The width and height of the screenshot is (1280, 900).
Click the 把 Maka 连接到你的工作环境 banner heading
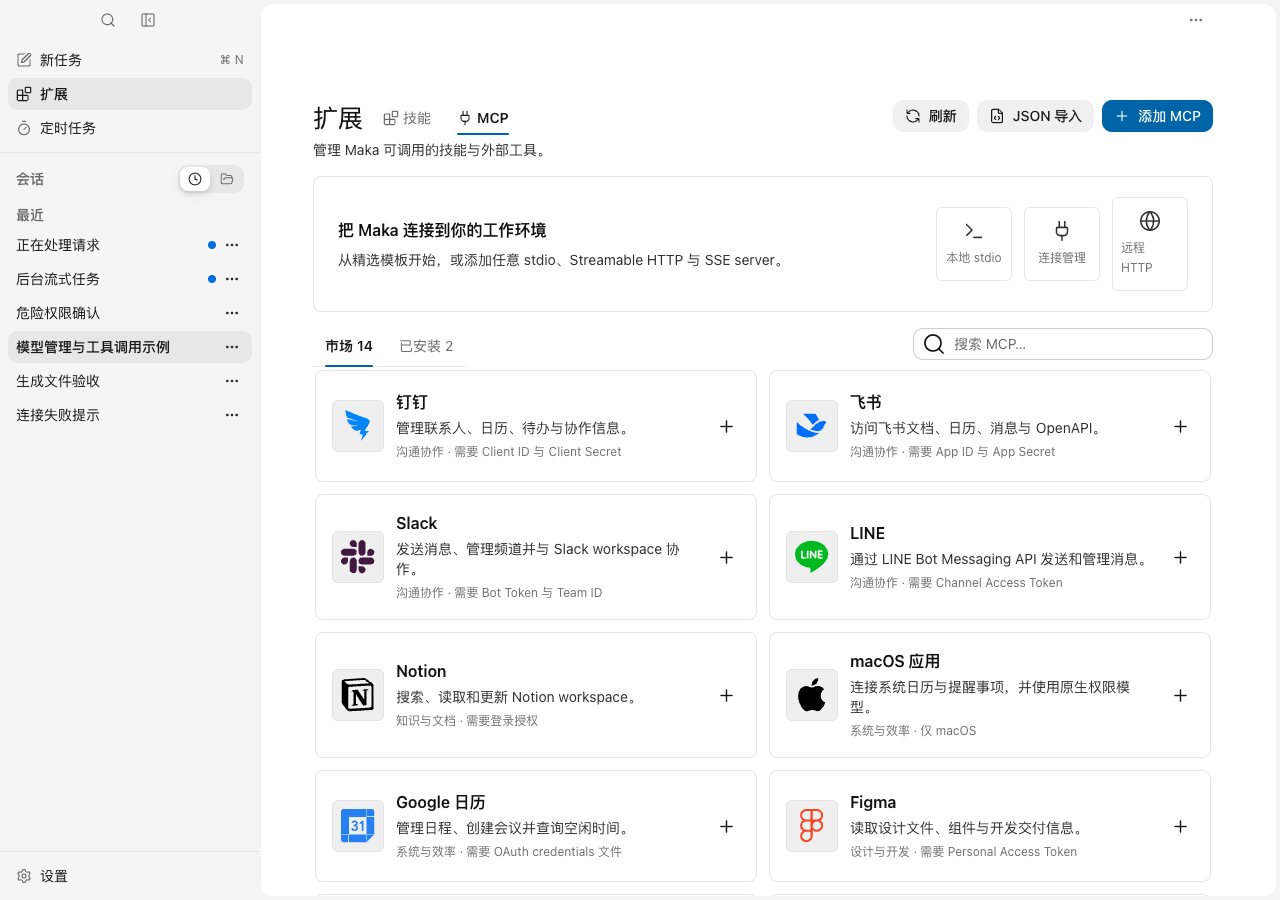pyautogui.click(x=442, y=230)
